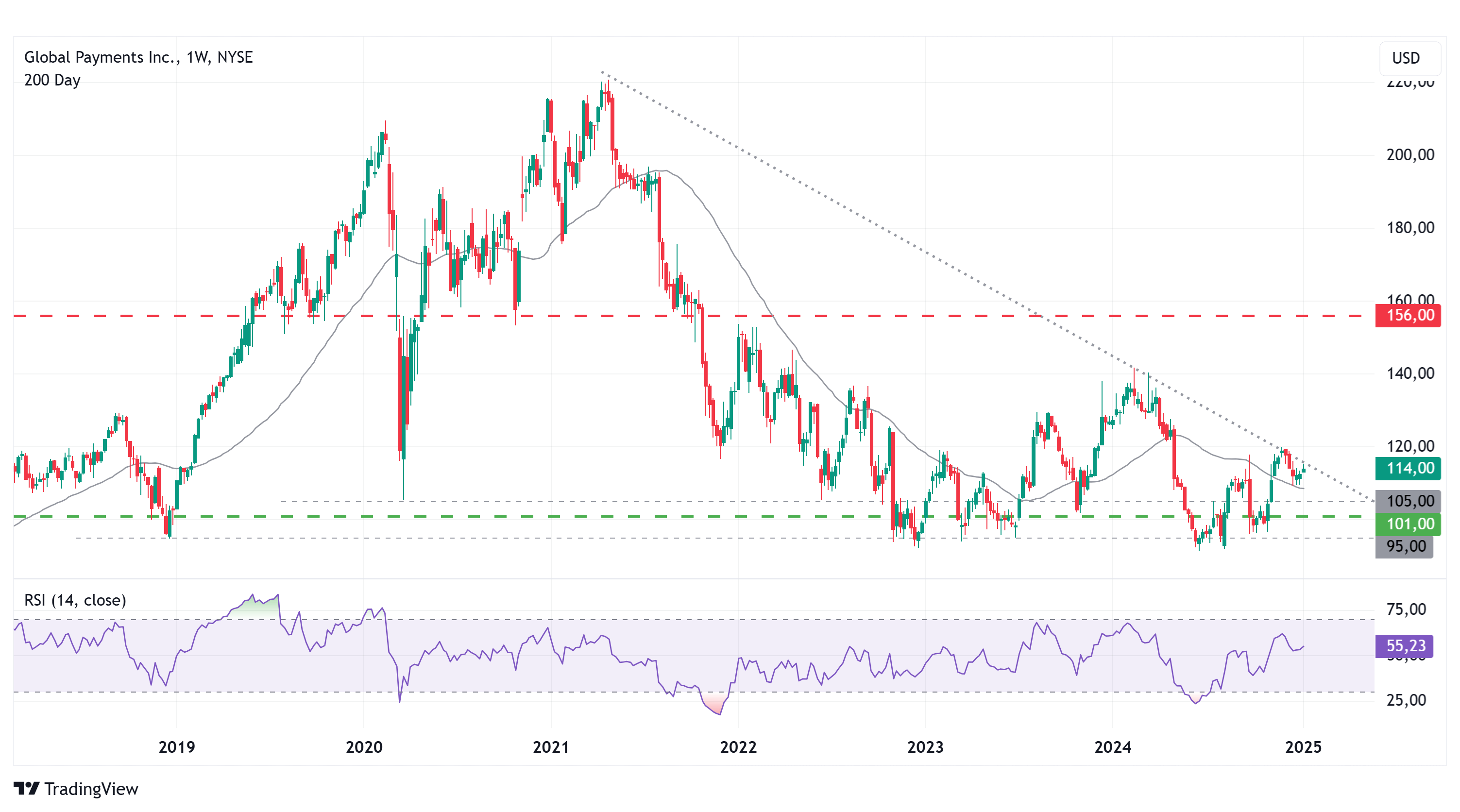Click the 140,00 price scale value
This screenshot has width=1460, height=812.
pos(1410,373)
